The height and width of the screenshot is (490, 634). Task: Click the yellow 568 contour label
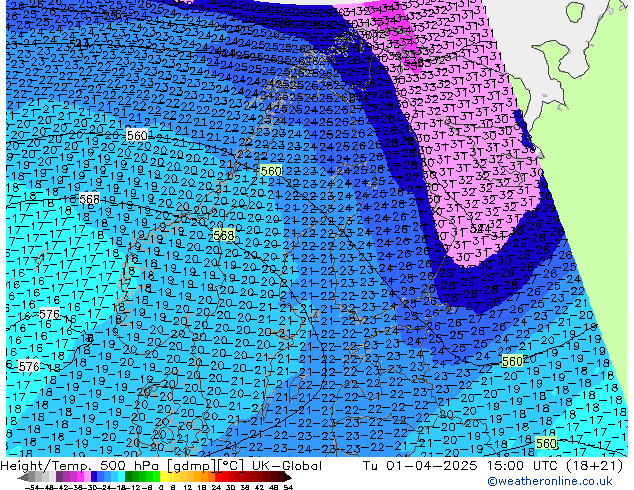(224, 235)
